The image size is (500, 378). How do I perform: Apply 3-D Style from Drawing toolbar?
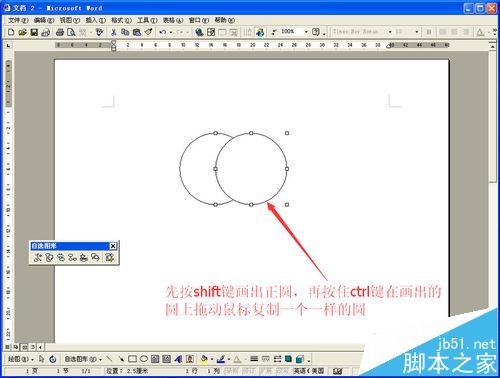(300, 359)
